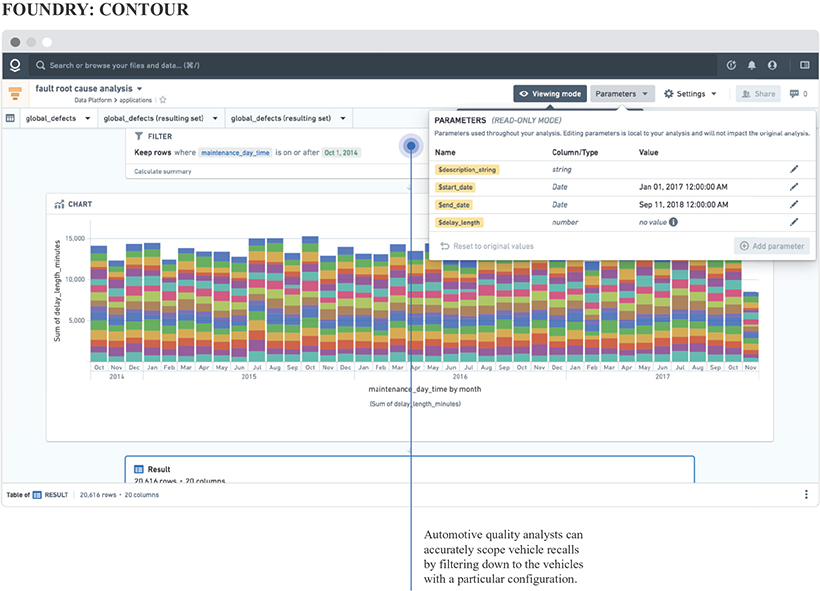Click the applications breadcrumb link
The width and height of the screenshot is (820, 591).
pyautogui.click(x=135, y=100)
